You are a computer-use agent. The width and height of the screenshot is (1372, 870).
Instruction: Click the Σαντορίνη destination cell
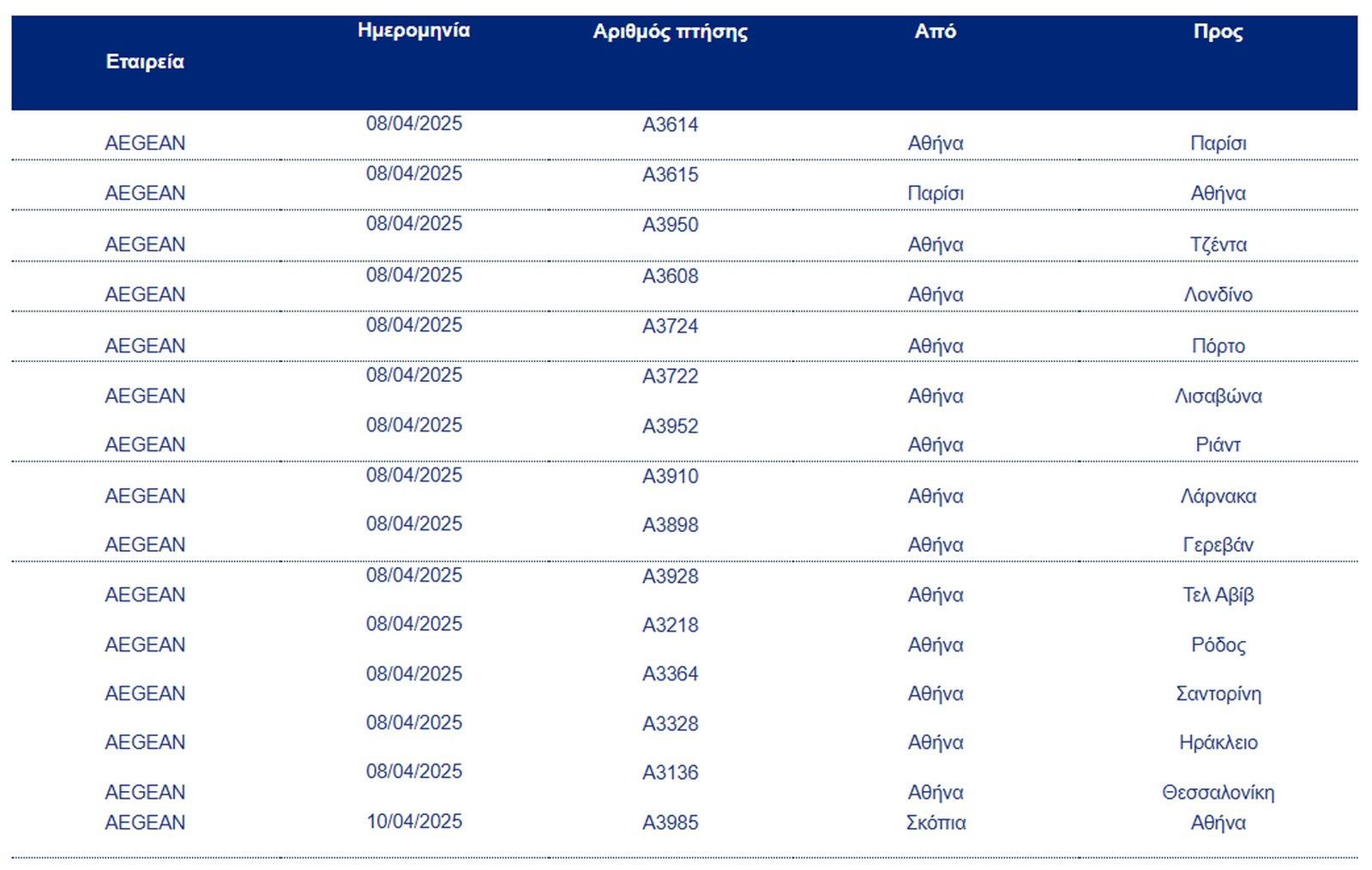tap(1218, 693)
